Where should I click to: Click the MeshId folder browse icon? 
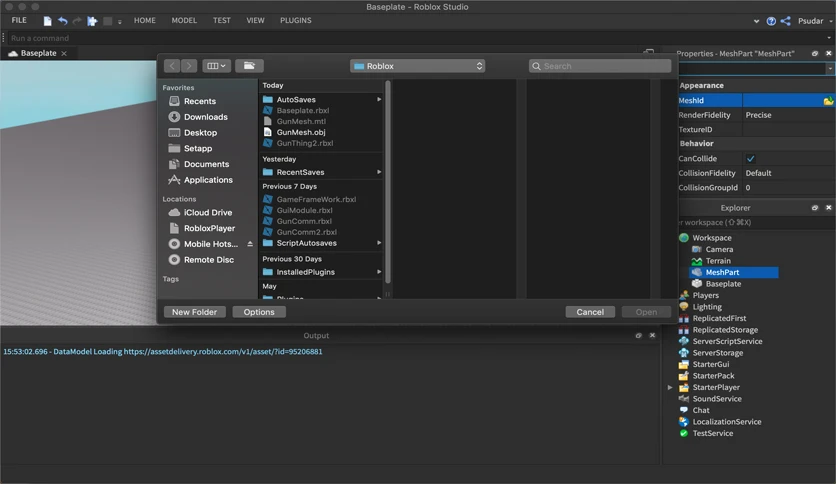tap(828, 100)
